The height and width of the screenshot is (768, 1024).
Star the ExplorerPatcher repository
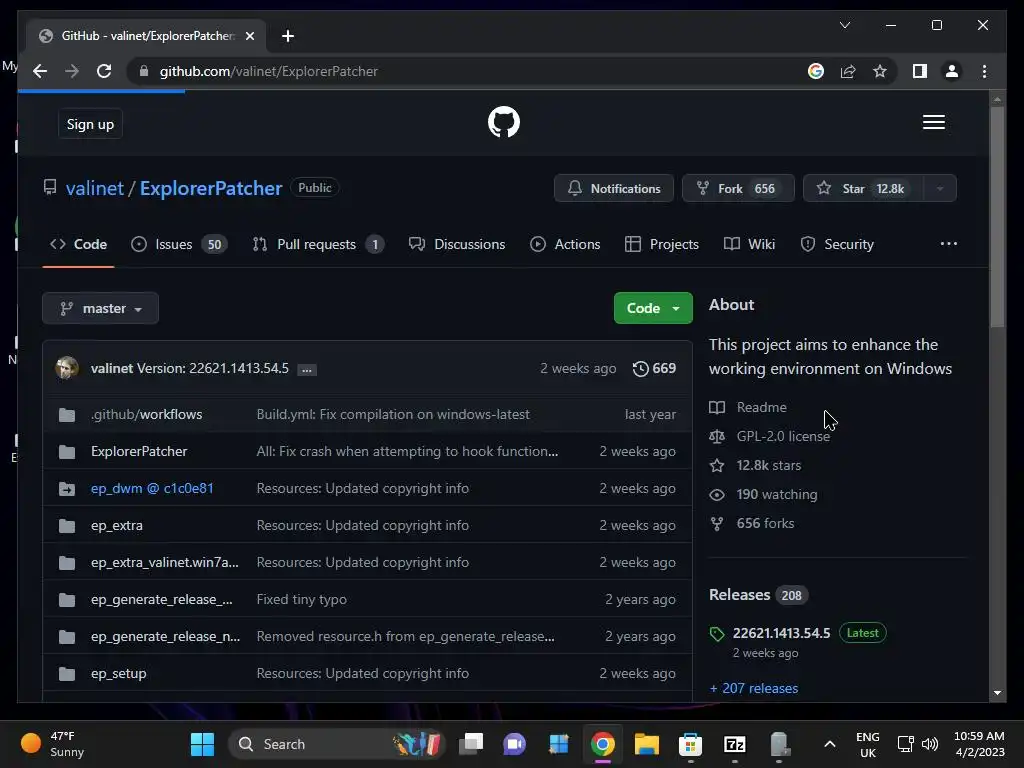point(863,189)
